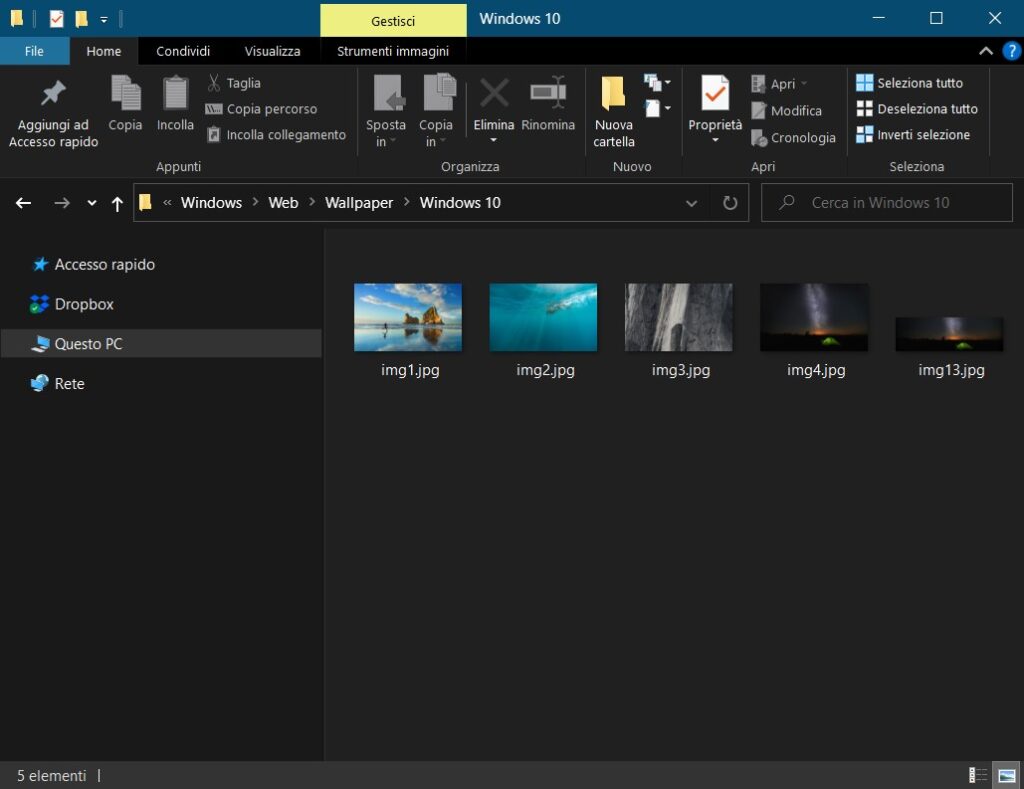
Task: Open the Visualizza ribbon tab
Action: 272,51
